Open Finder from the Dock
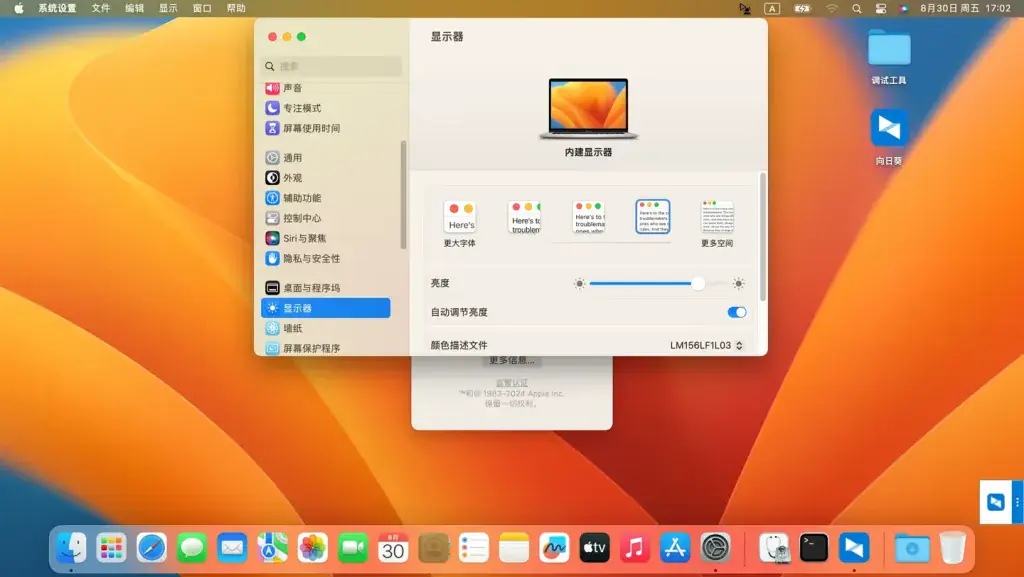 (x=71, y=547)
